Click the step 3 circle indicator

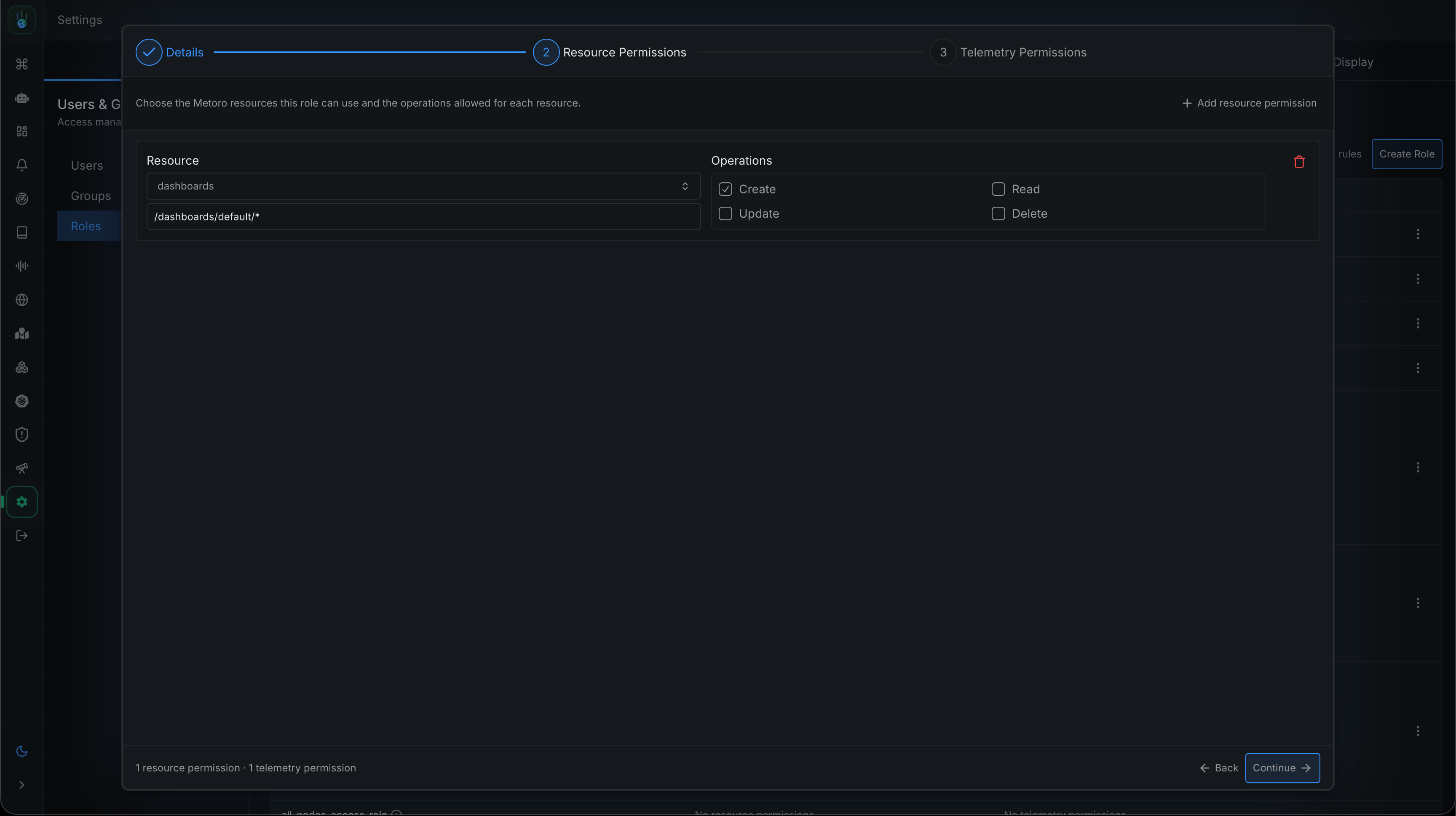tap(943, 53)
